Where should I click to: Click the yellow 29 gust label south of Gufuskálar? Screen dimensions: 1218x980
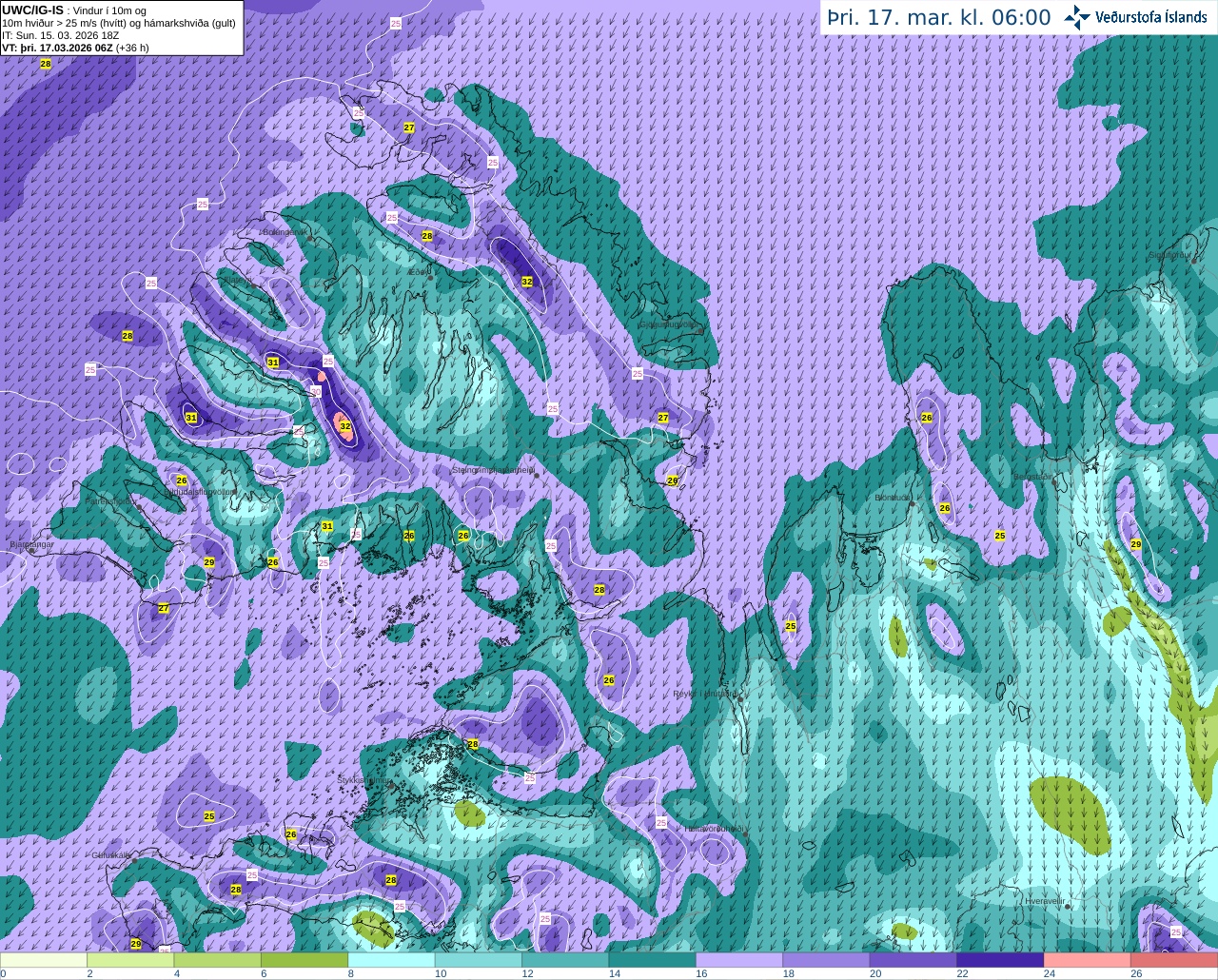coord(136,944)
